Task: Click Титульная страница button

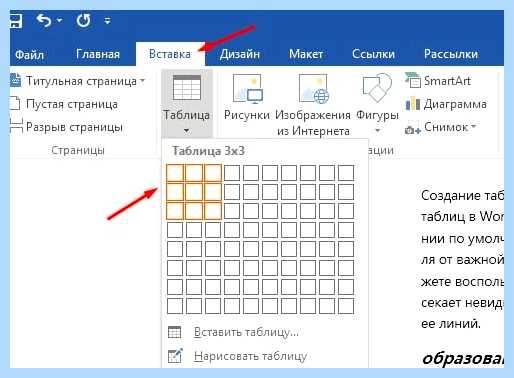Action: tap(81, 81)
